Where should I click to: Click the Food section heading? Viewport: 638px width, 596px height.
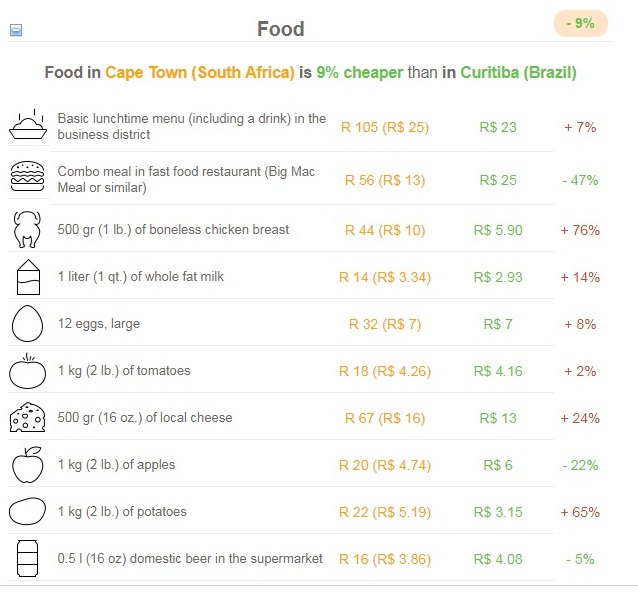click(280, 29)
